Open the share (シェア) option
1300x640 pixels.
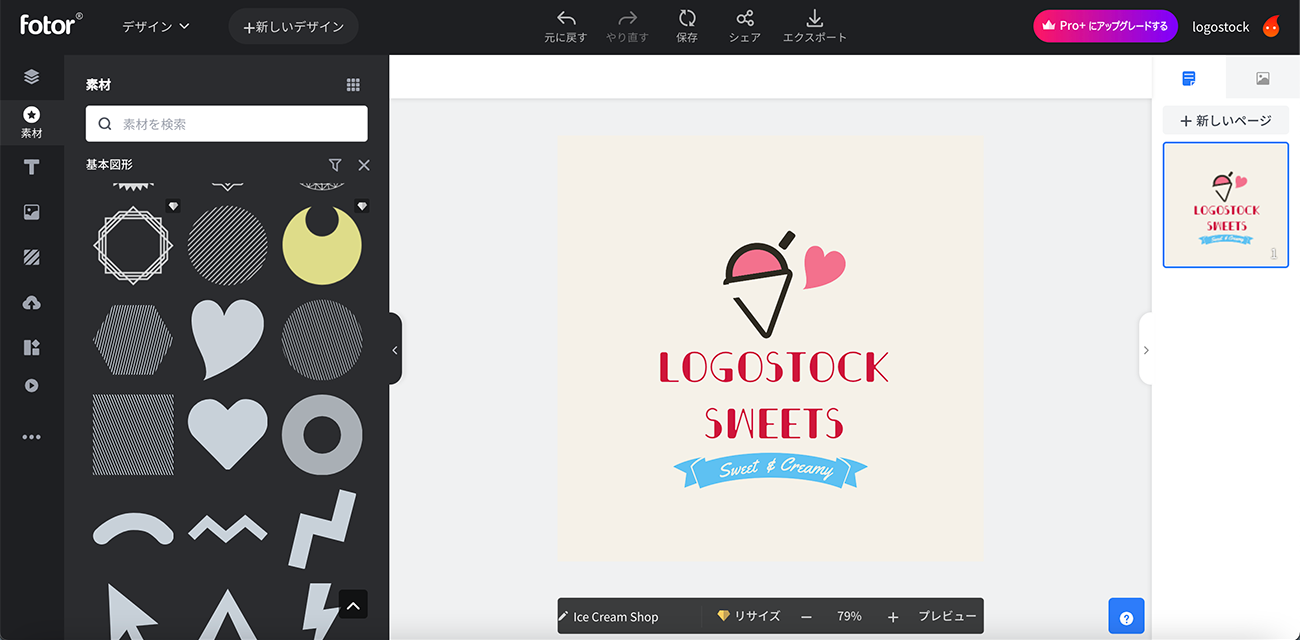pyautogui.click(x=744, y=19)
